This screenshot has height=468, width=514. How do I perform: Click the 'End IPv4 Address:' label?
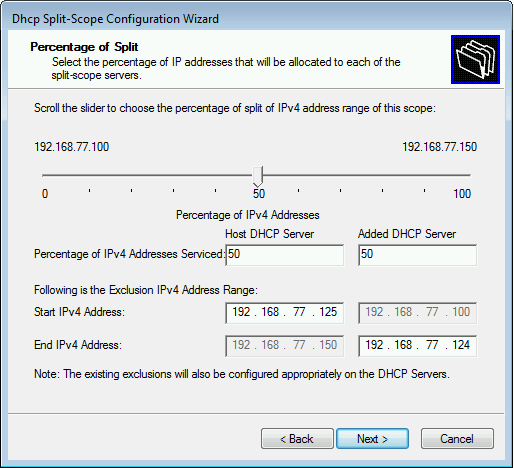click(x=78, y=345)
